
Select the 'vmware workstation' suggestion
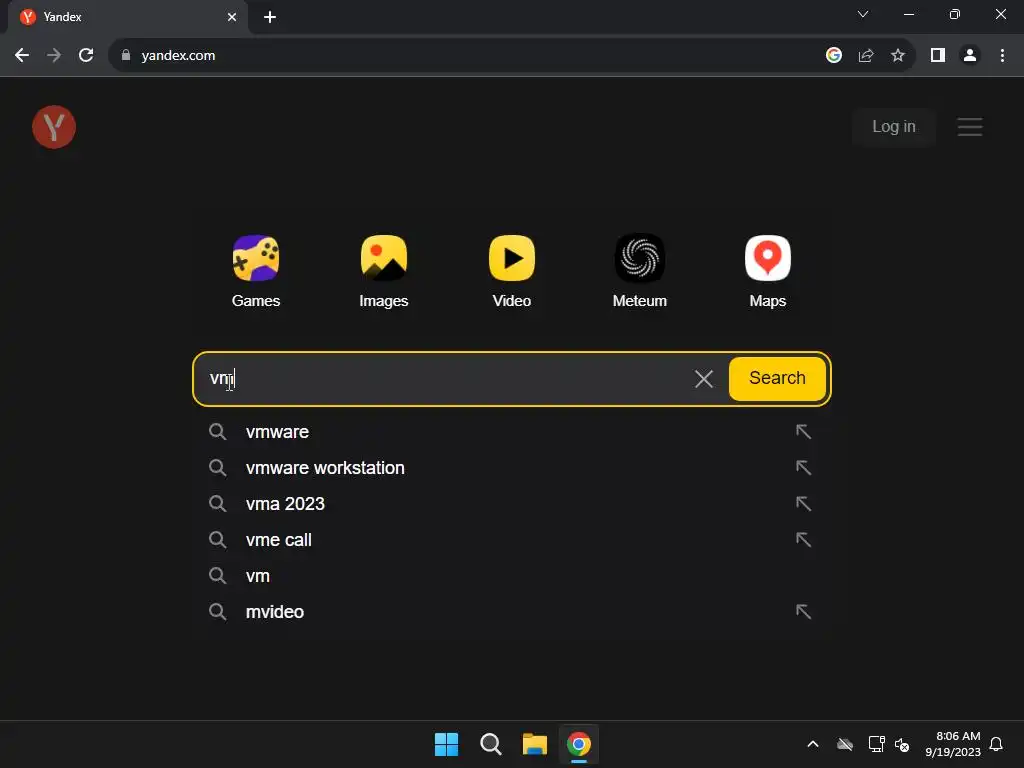511,468
